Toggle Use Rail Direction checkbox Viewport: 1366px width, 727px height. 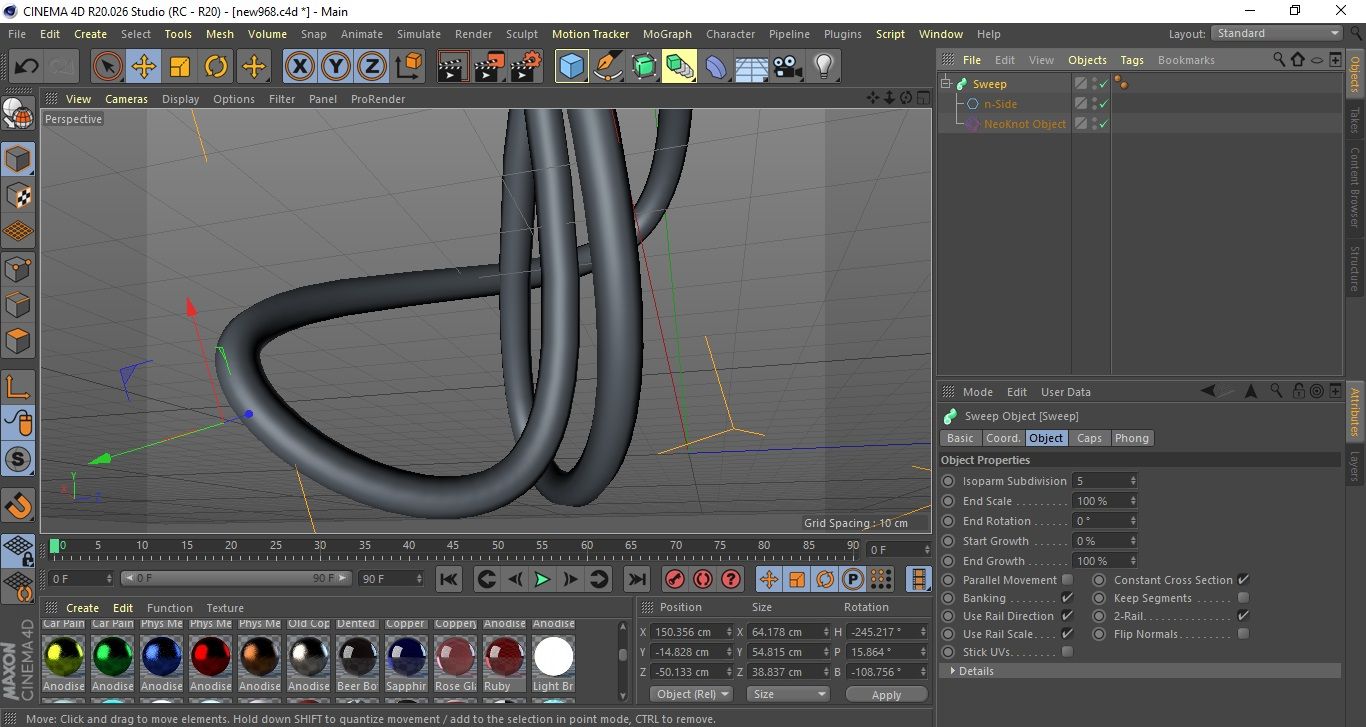(1067, 616)
